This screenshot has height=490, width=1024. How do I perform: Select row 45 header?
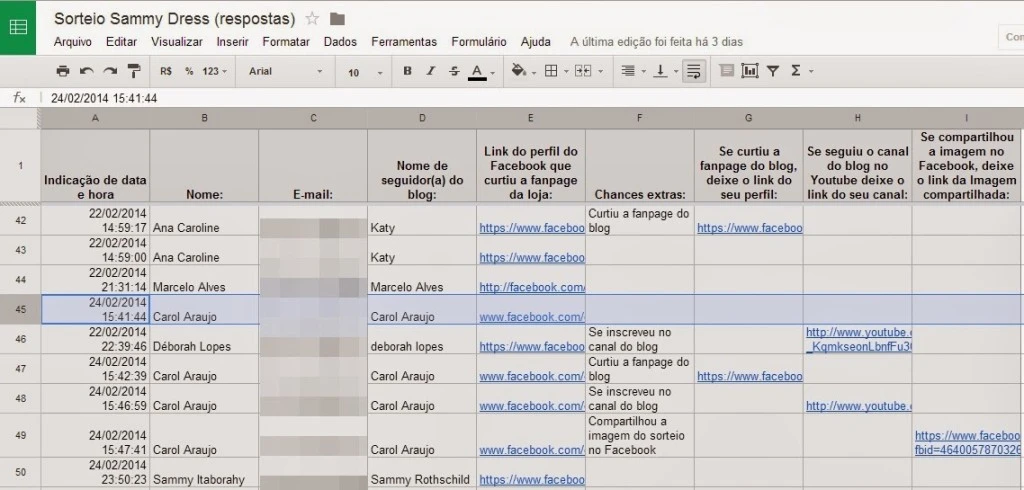pos(20,309)
